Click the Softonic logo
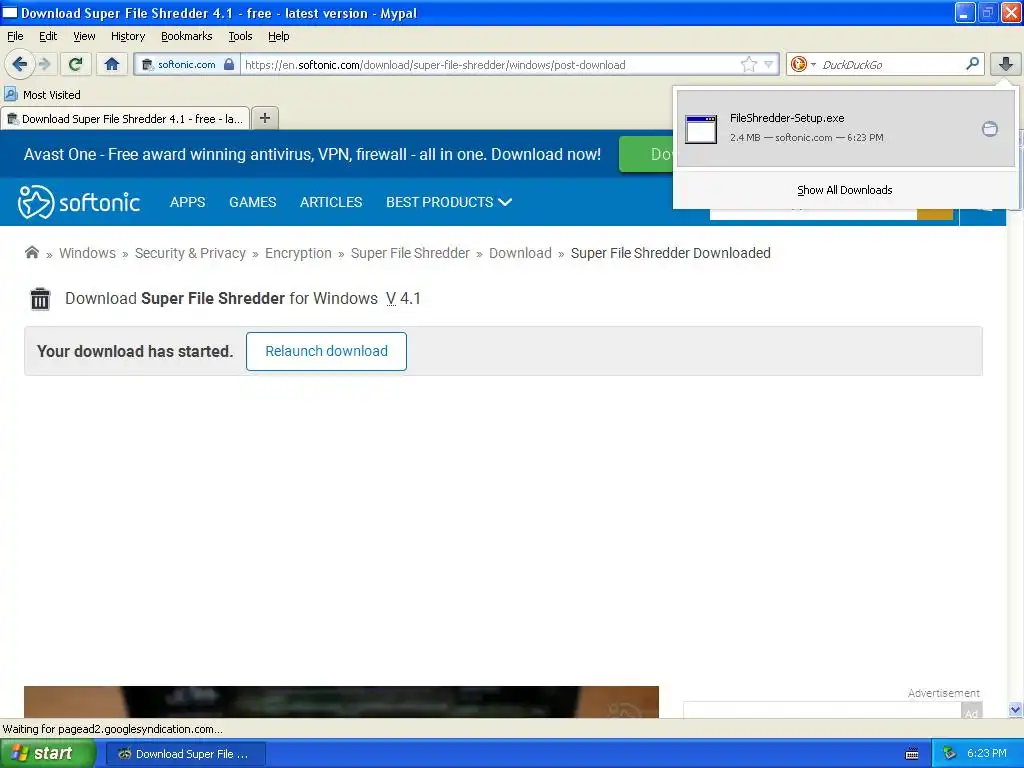Image resolution: width=1024 pixels, height=768 pixels. coord(78,202)
